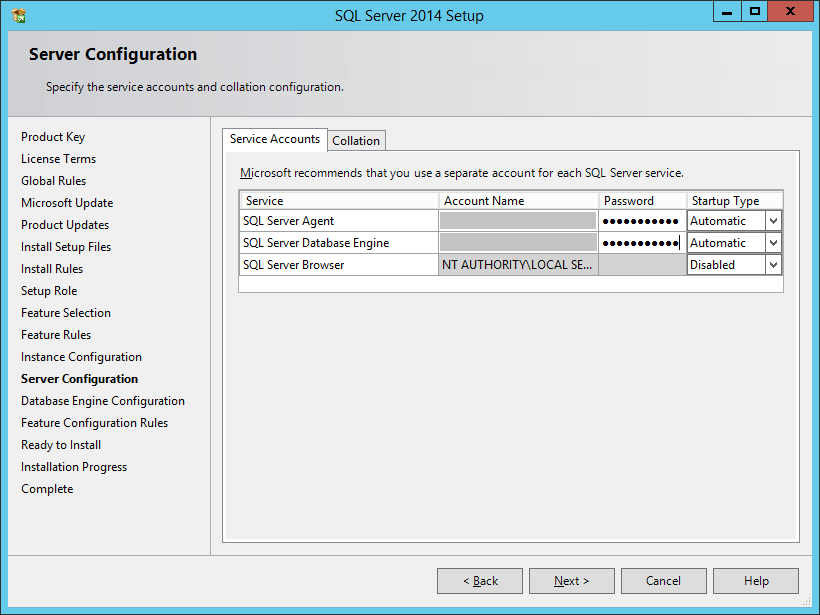Open the Collation tab
The width and height of the screenshot is (820, 615).
(x=356, y=141)
